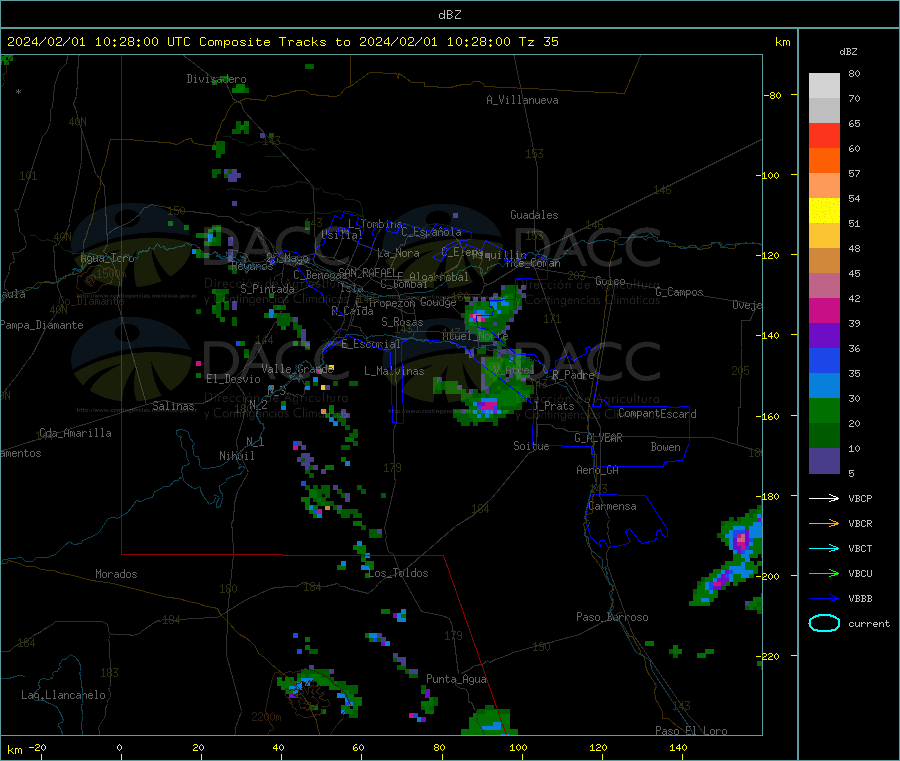
Task: Click the 'J_Prats' map label
Action: tap(553, 406)
